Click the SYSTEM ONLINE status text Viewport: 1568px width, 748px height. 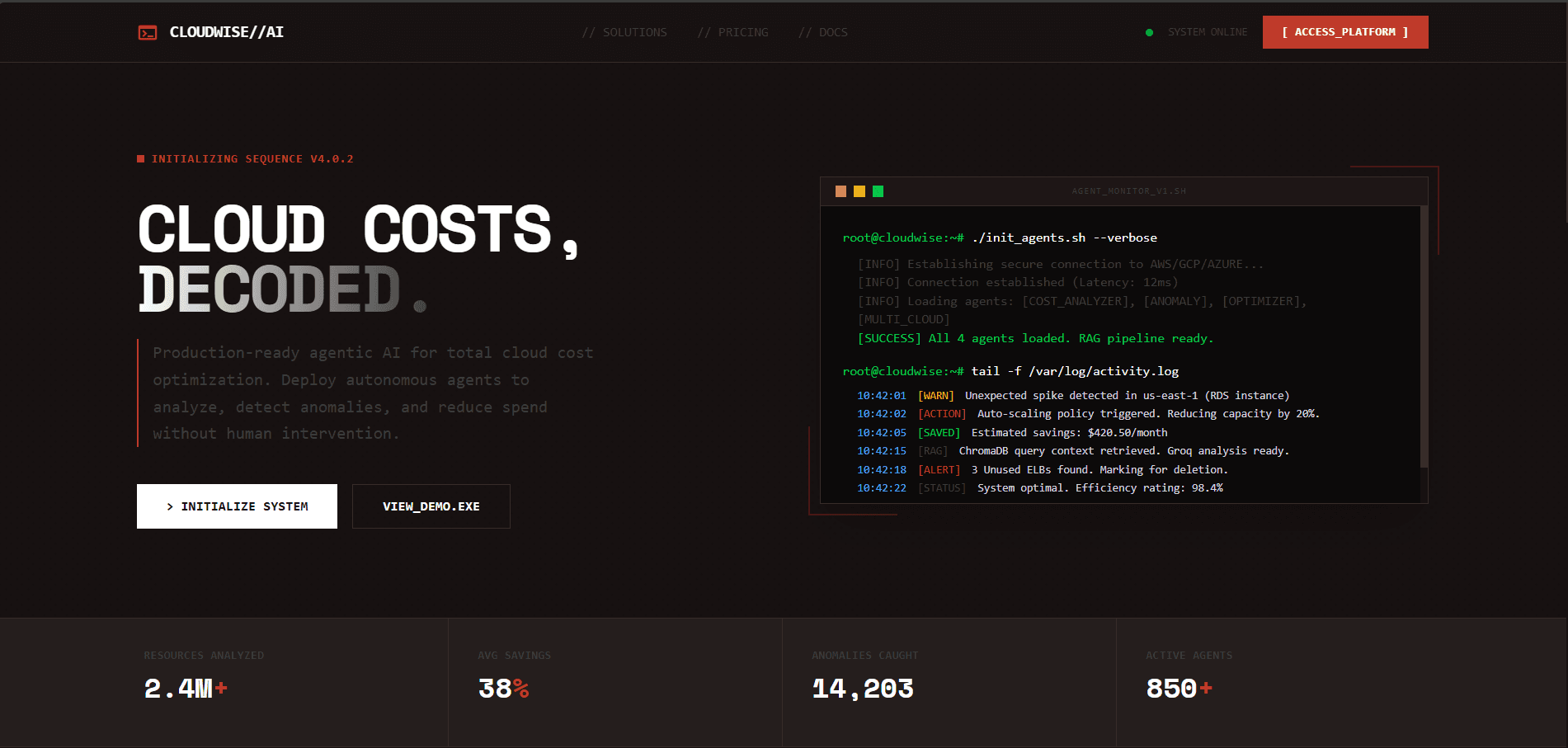click(1208, 32)
